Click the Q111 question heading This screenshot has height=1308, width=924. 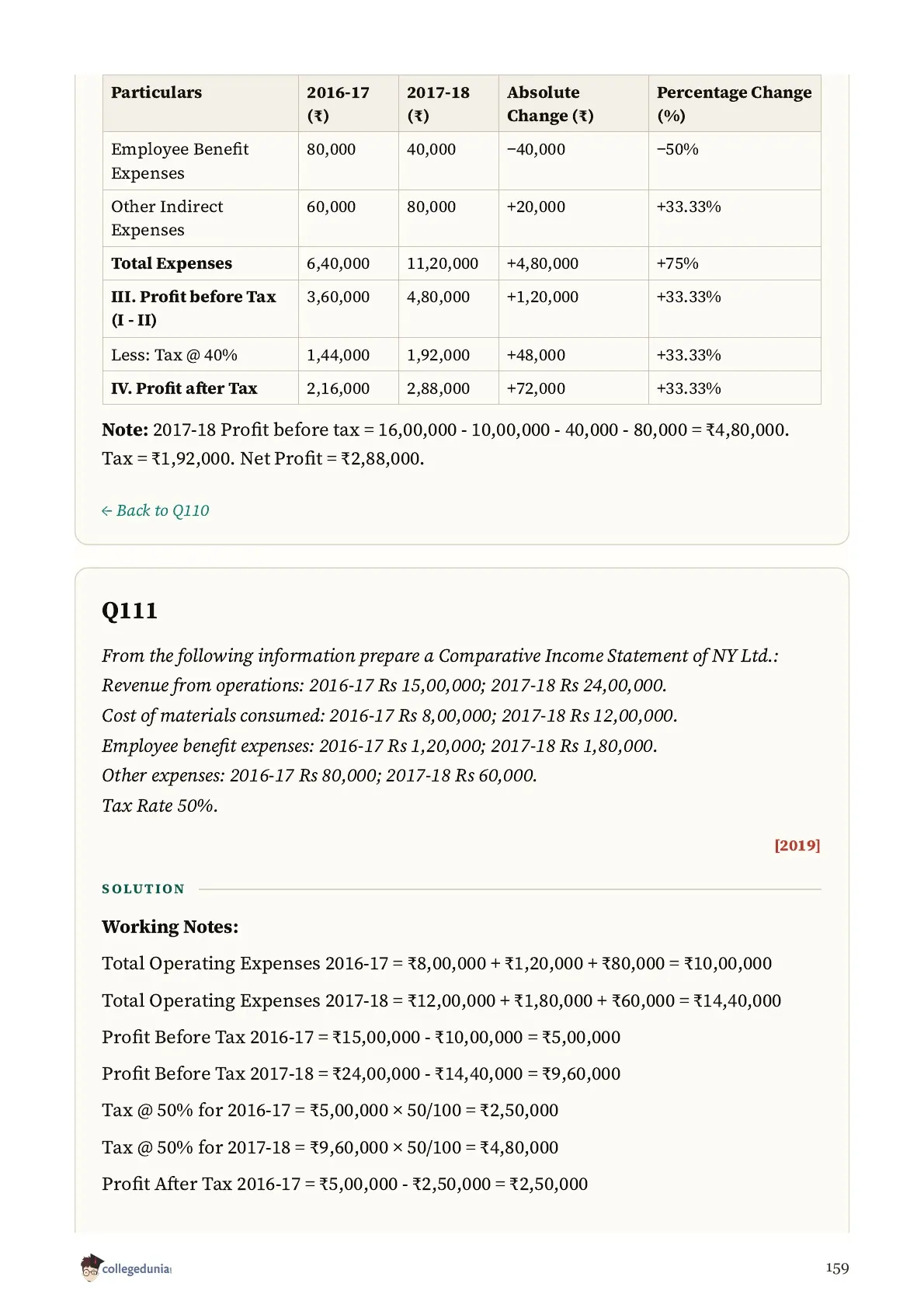click(x=130, y=611)
